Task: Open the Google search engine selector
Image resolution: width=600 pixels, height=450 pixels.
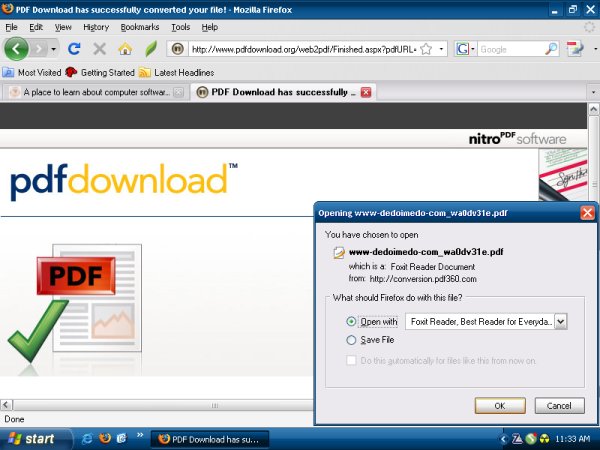Action: point(465,49)
